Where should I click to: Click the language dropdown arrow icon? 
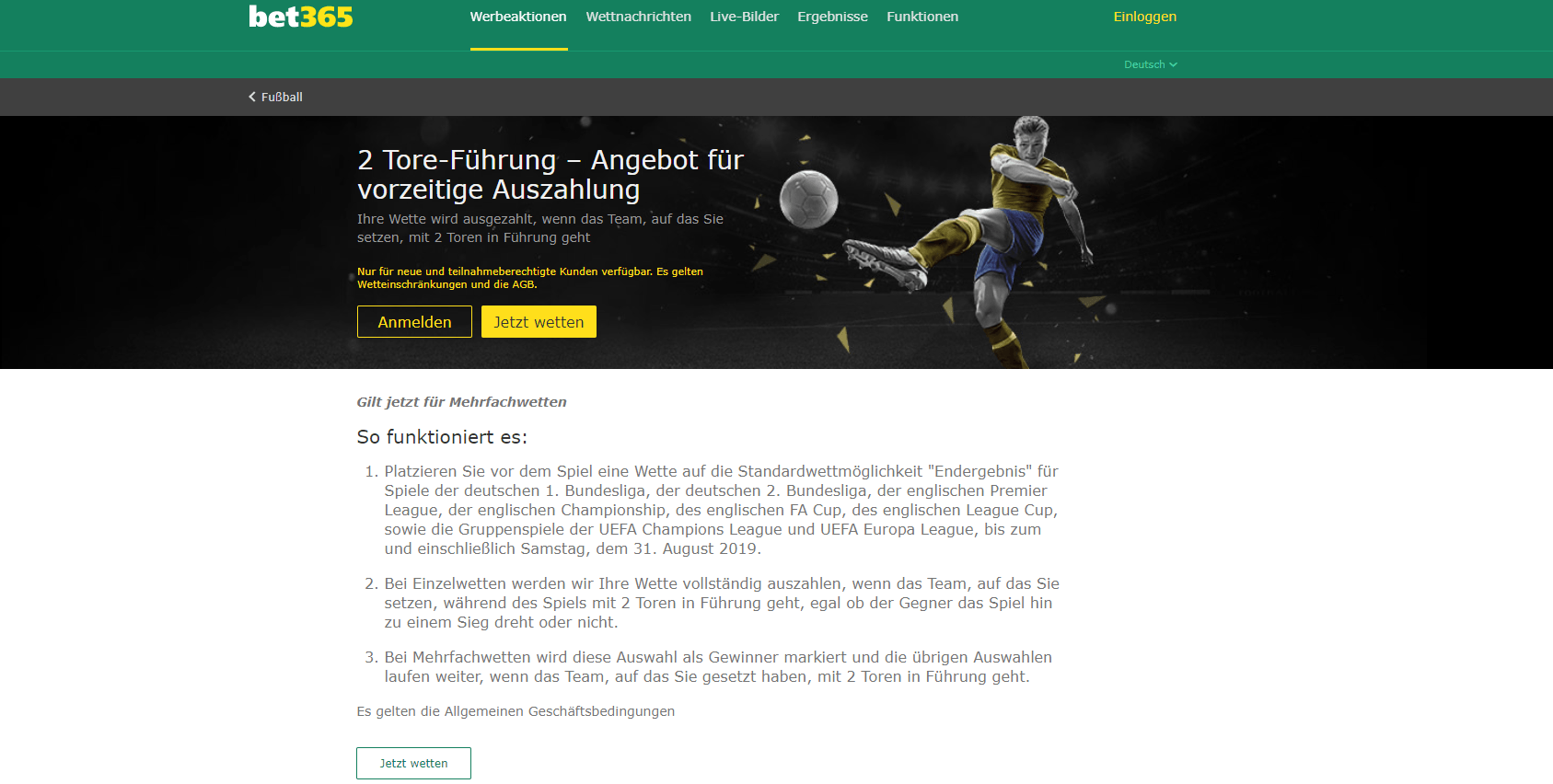1174,64
